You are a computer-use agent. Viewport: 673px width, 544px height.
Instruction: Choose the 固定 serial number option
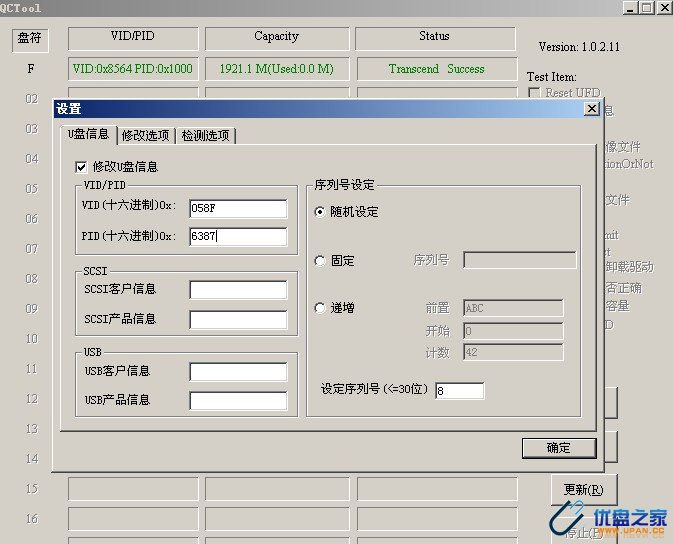tap(320, 260)
